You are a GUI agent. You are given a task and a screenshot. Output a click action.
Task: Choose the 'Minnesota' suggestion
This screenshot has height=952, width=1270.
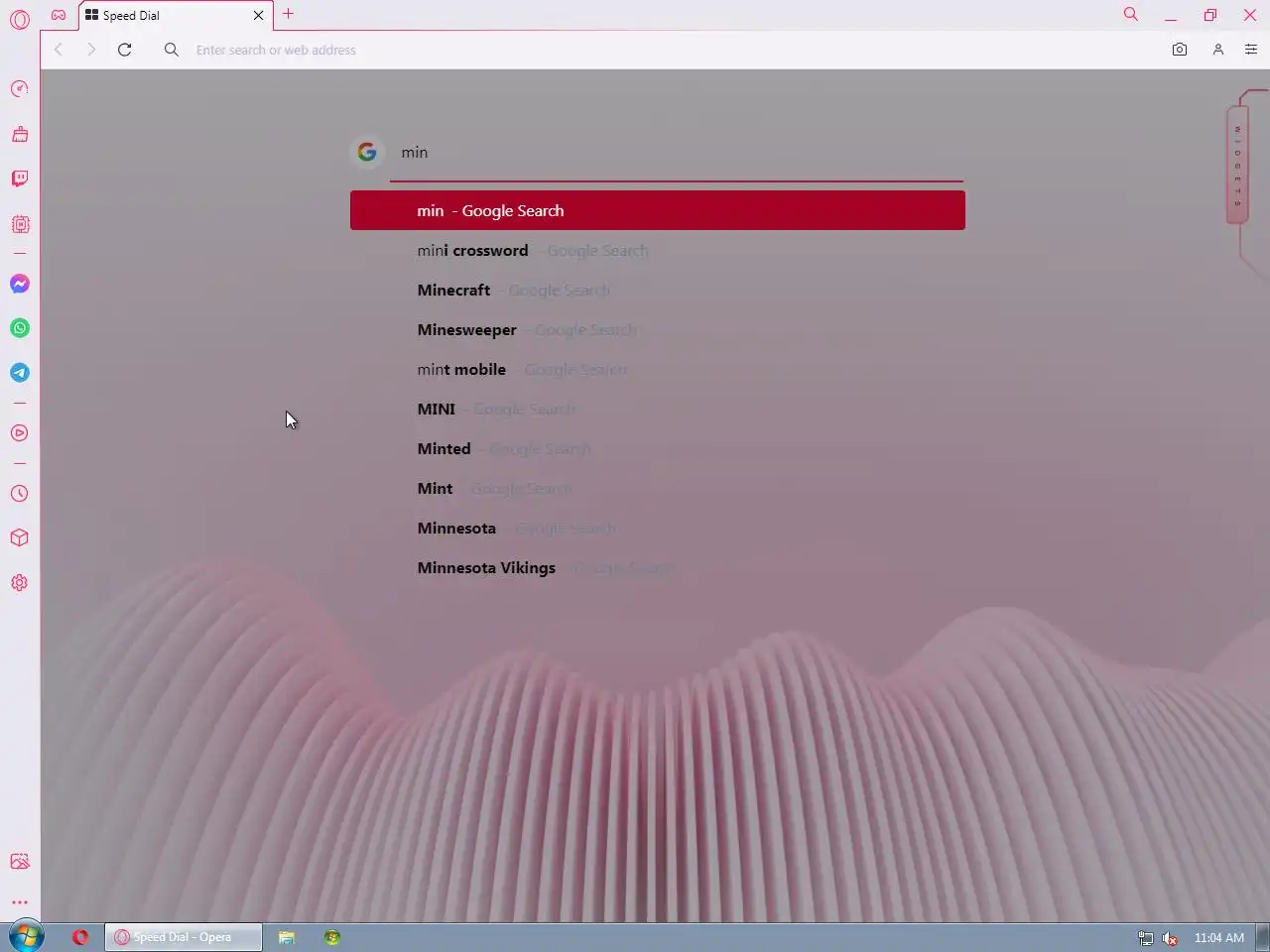tap(658, 528)
